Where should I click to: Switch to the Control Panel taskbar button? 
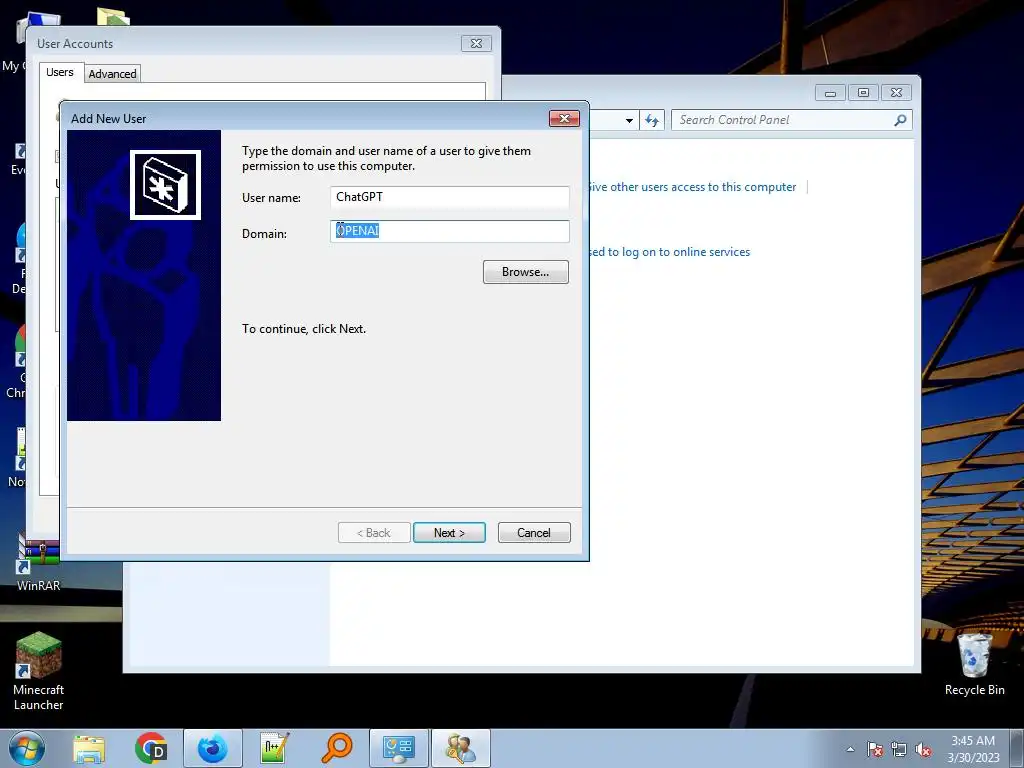point(399,748)
